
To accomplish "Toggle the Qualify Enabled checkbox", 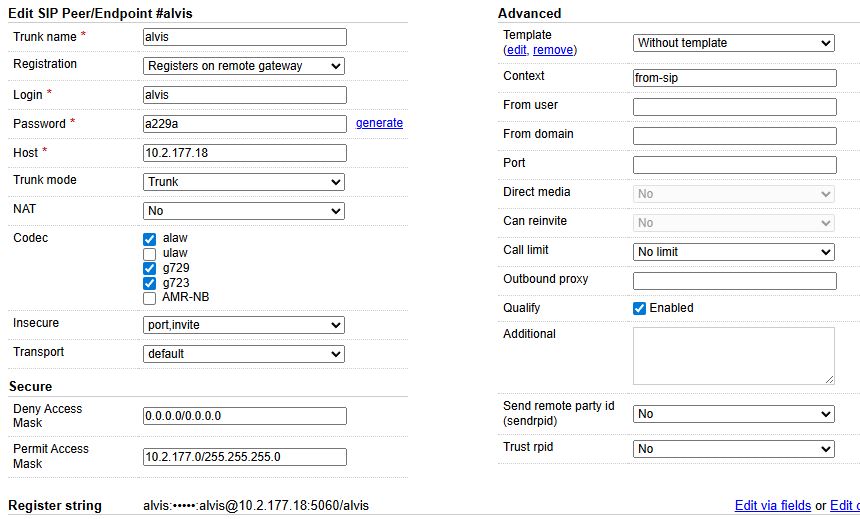I will pos(639,308).
